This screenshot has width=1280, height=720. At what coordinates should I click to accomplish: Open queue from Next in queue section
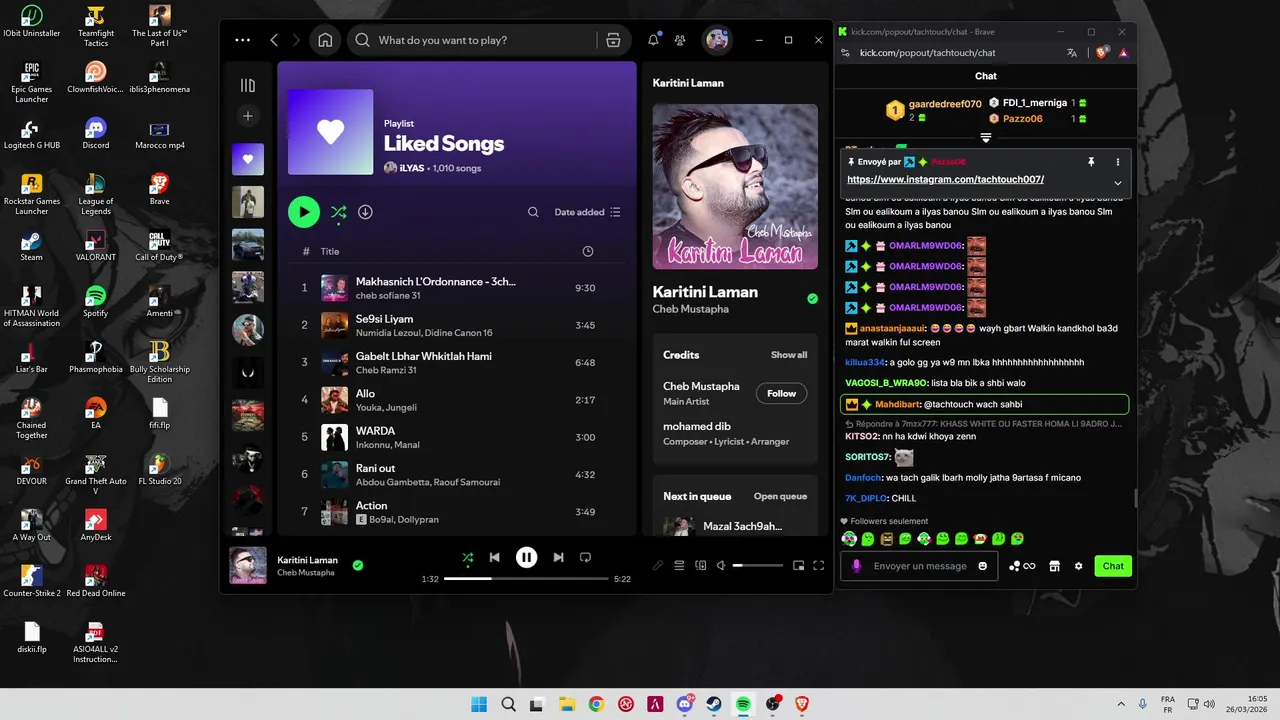click(x=780, y=496)
